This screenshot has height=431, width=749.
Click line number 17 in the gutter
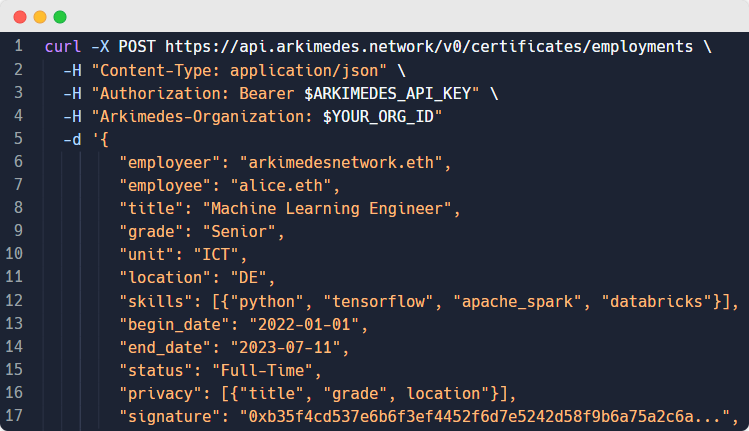click(x=14, y=416)
